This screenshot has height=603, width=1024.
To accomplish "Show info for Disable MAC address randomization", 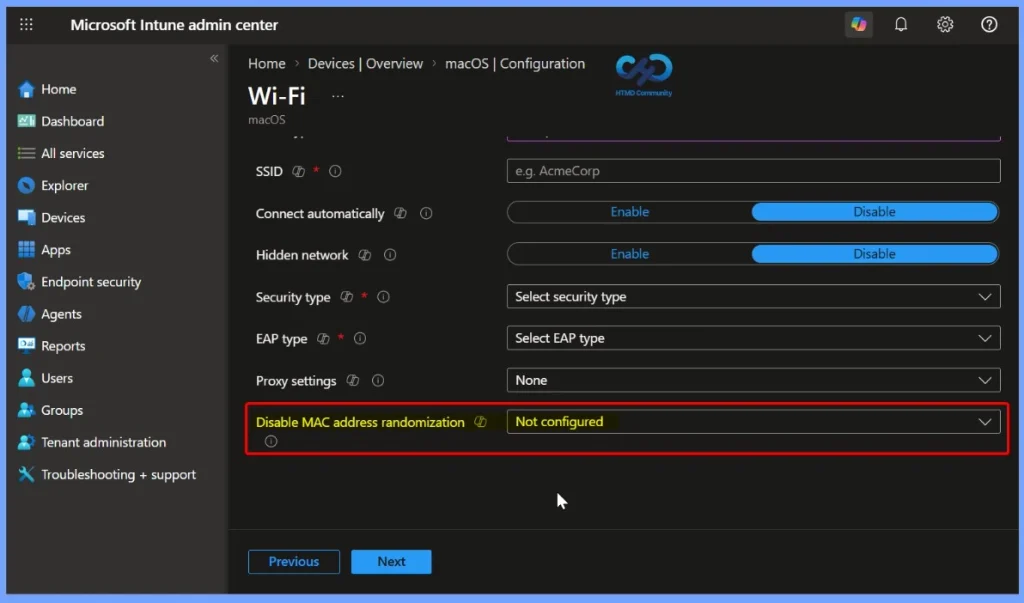I will [x=271, y=442].
